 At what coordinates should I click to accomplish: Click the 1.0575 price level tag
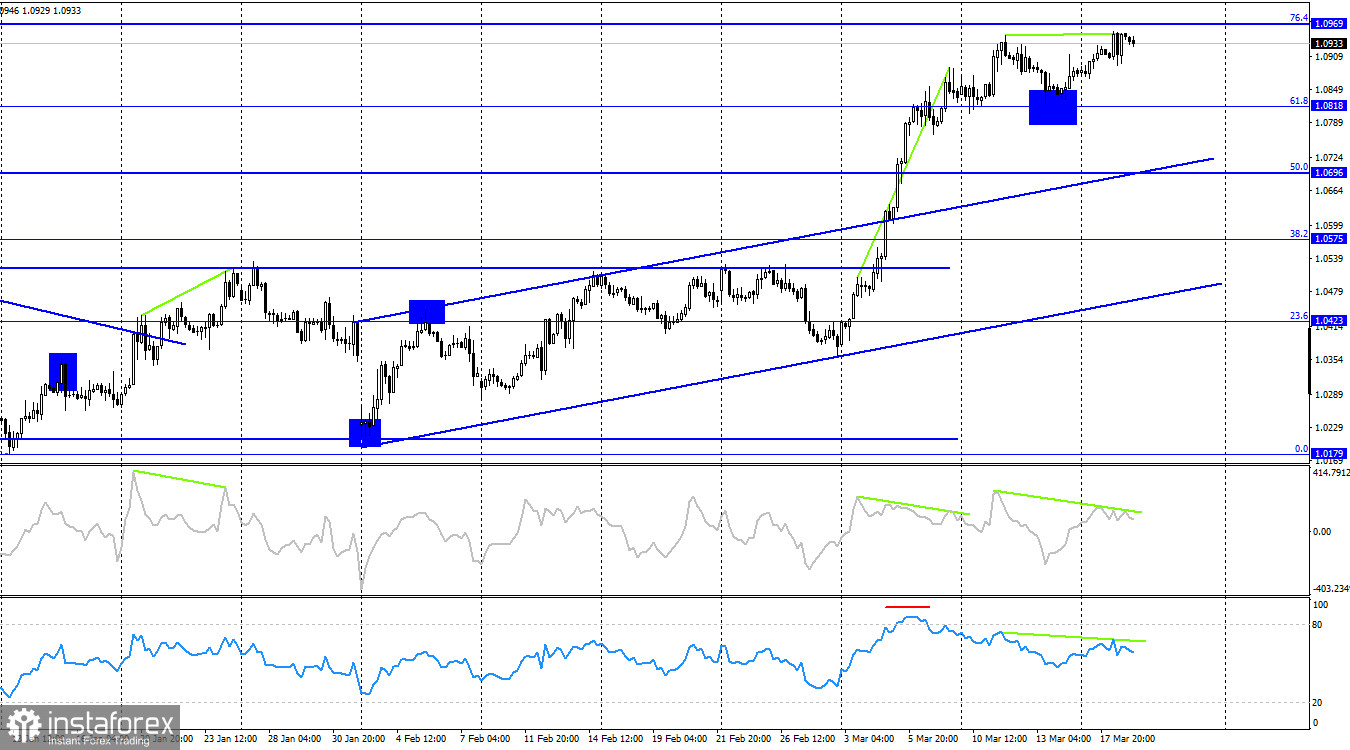tap(1329, 239)
